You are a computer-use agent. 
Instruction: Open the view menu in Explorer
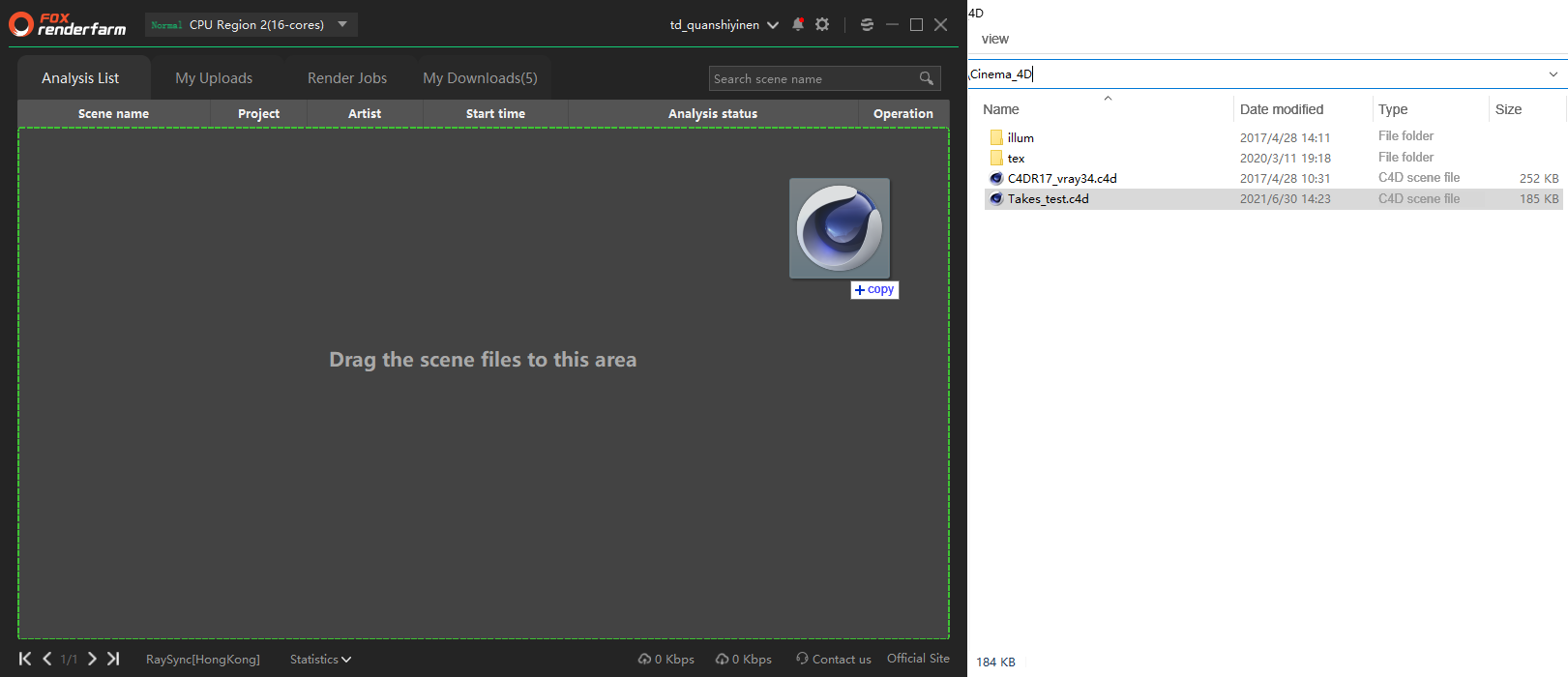click(994, 39)
